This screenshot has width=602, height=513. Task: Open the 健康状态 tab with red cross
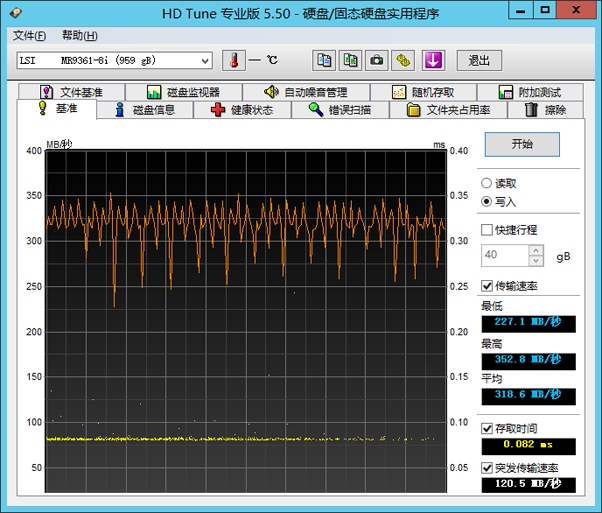pyautogui.click(x=242, y=110)
